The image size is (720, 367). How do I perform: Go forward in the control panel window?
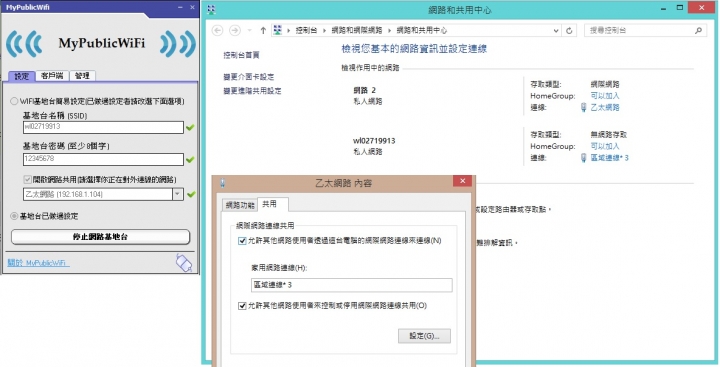click(235, 30)
